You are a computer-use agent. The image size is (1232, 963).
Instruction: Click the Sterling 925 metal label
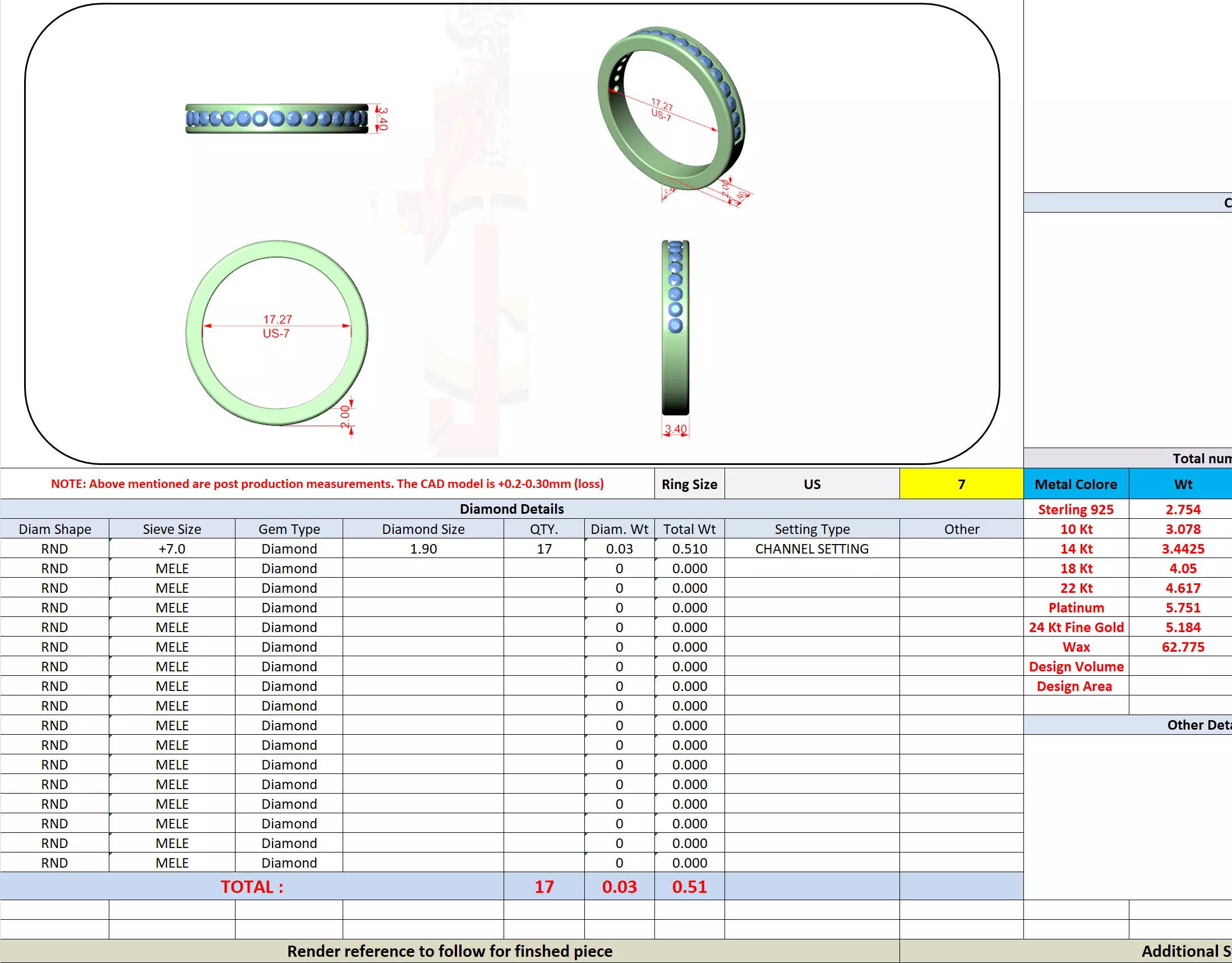coord(1075,509)
